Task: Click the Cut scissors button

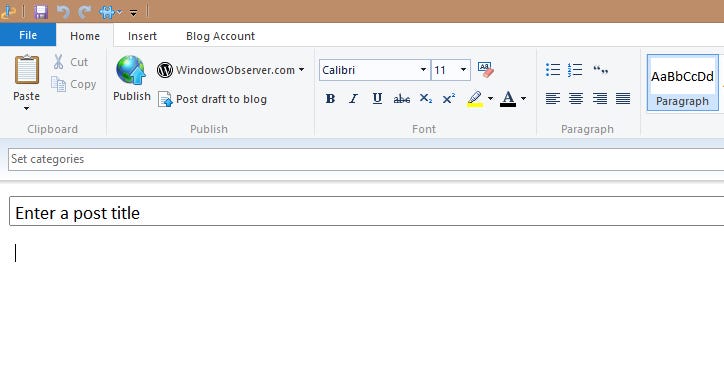Action: pos(71,62)
